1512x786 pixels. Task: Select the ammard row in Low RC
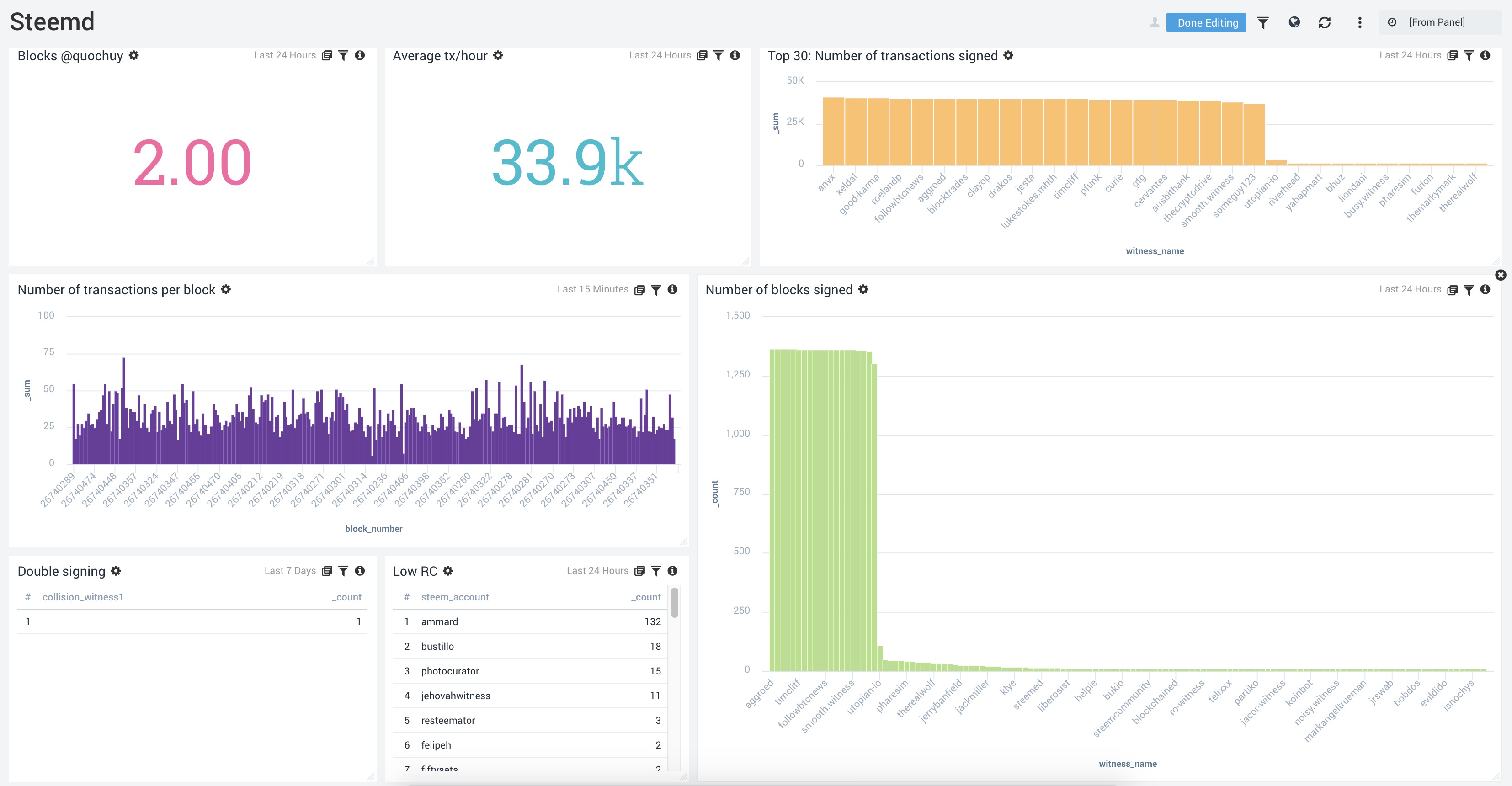tap(439, 621)
